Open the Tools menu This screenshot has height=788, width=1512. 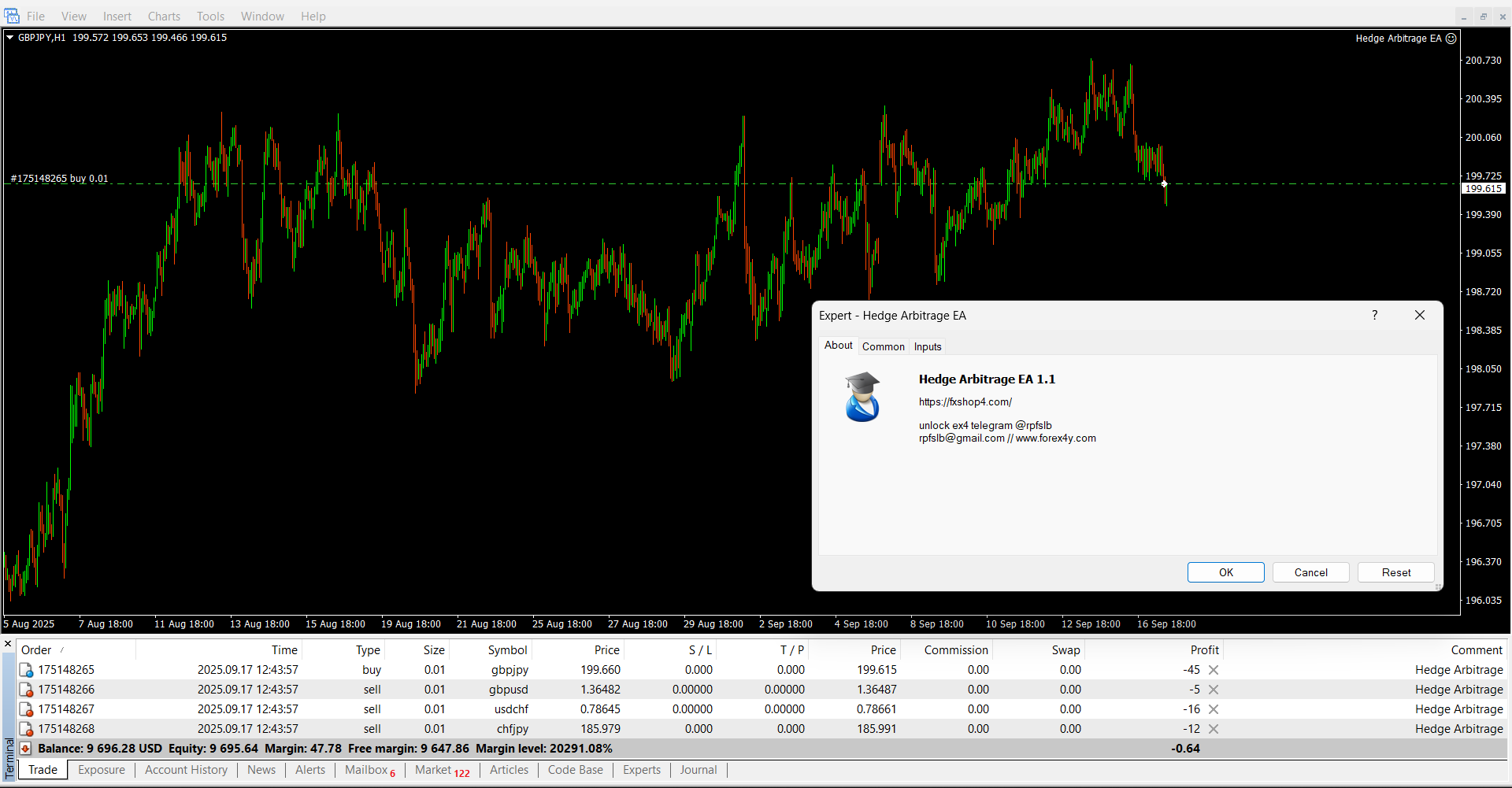[210, 16]
